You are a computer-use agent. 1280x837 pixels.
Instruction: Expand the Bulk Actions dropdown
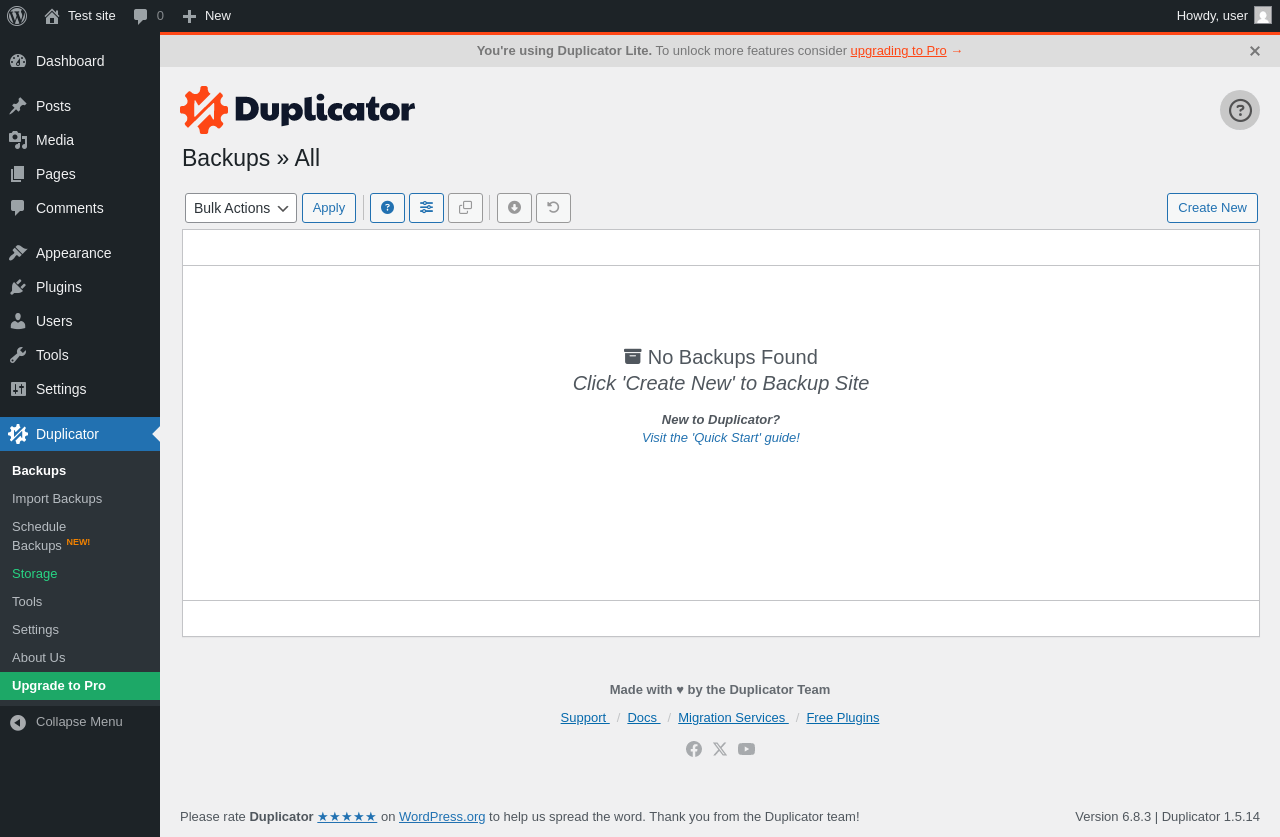pyautogui.click(x=241, y=208)
